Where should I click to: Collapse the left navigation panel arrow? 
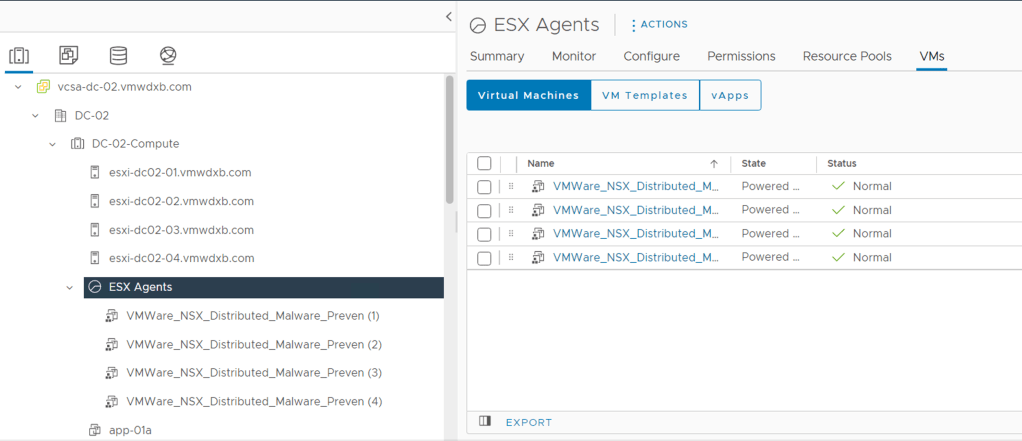pos(448,16)
